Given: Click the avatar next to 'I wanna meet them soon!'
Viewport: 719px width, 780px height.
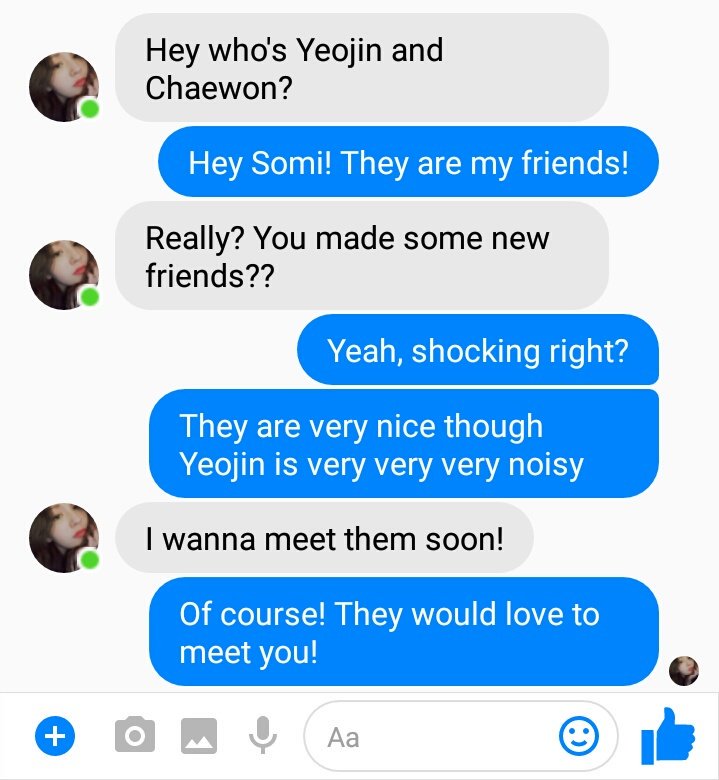Looking at the screenshot, I should [64, 538].
